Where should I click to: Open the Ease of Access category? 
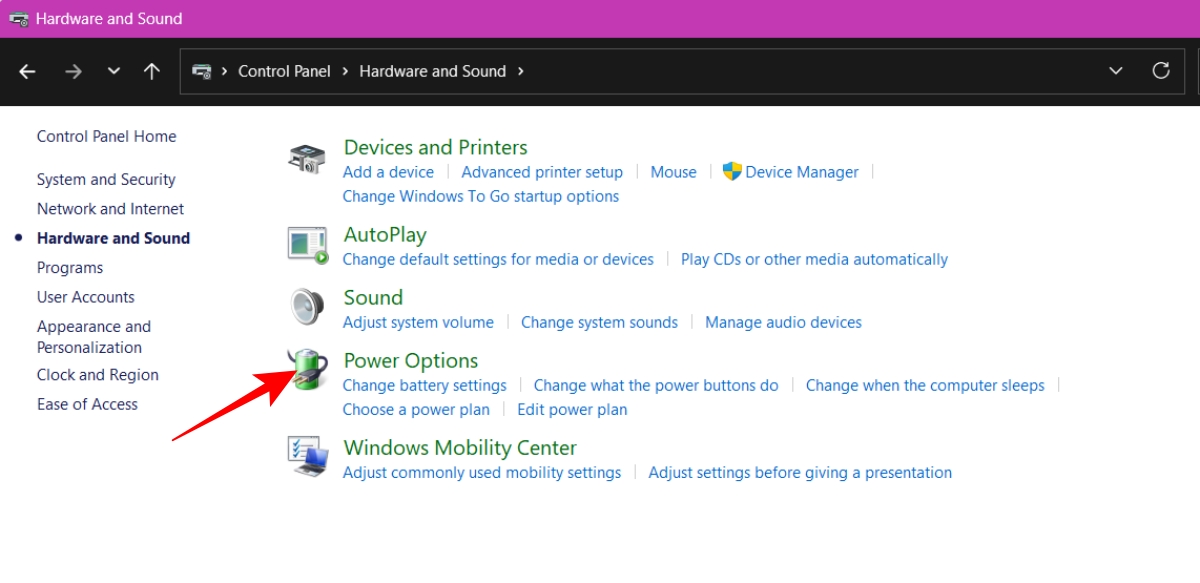tap(87, 404)
